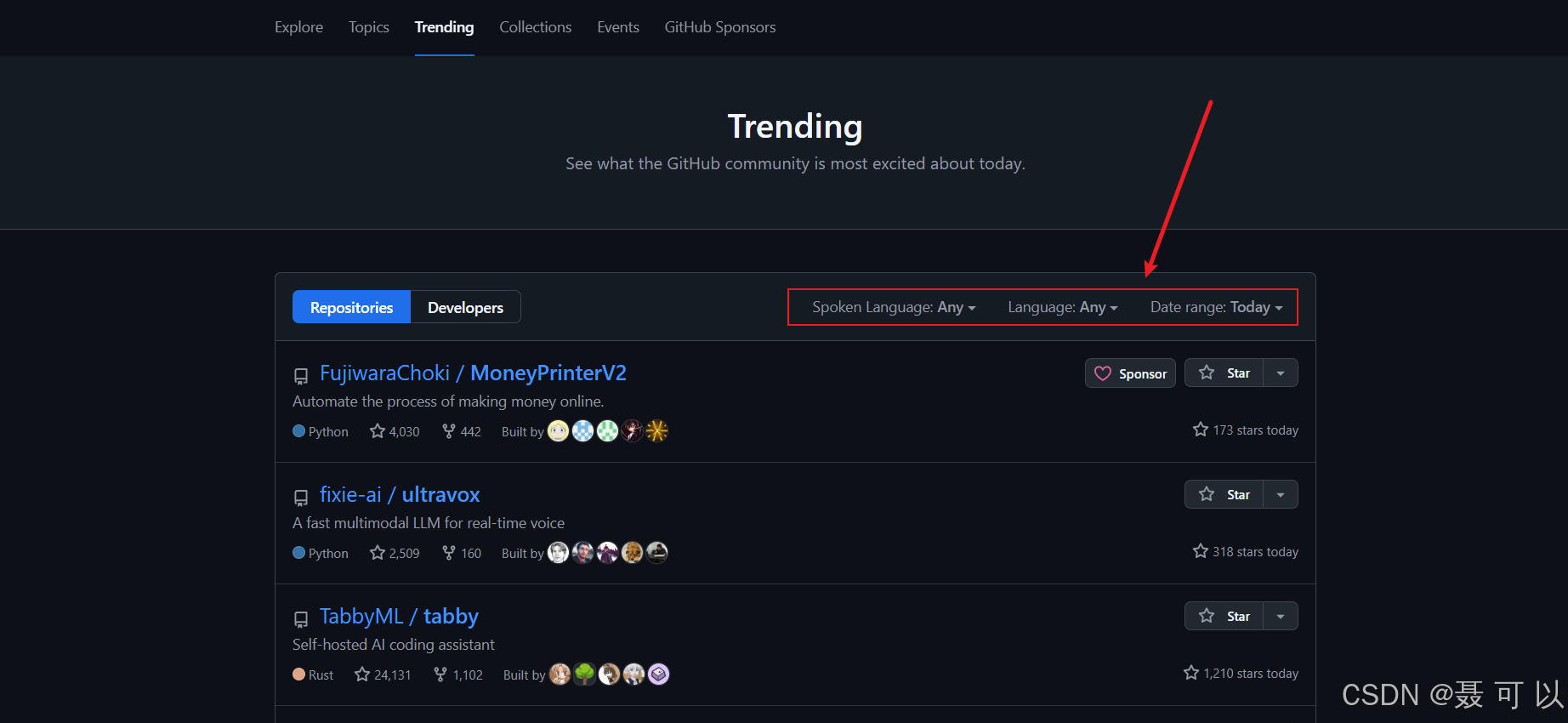View tabby forks count 1,102
1568x723 pixels.
pyautogui.click(x=457, y=675)
